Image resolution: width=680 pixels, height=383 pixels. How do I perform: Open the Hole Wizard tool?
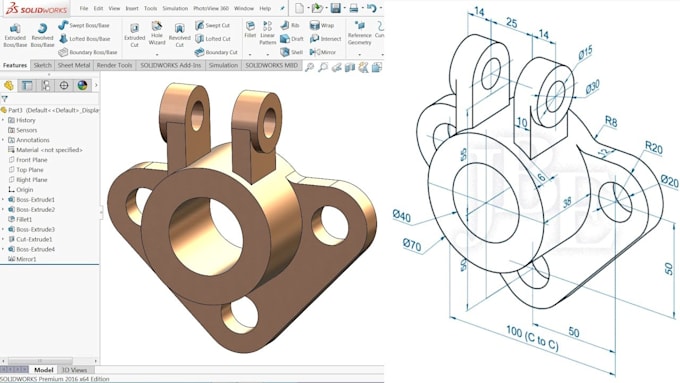click(x=157, y=35)
